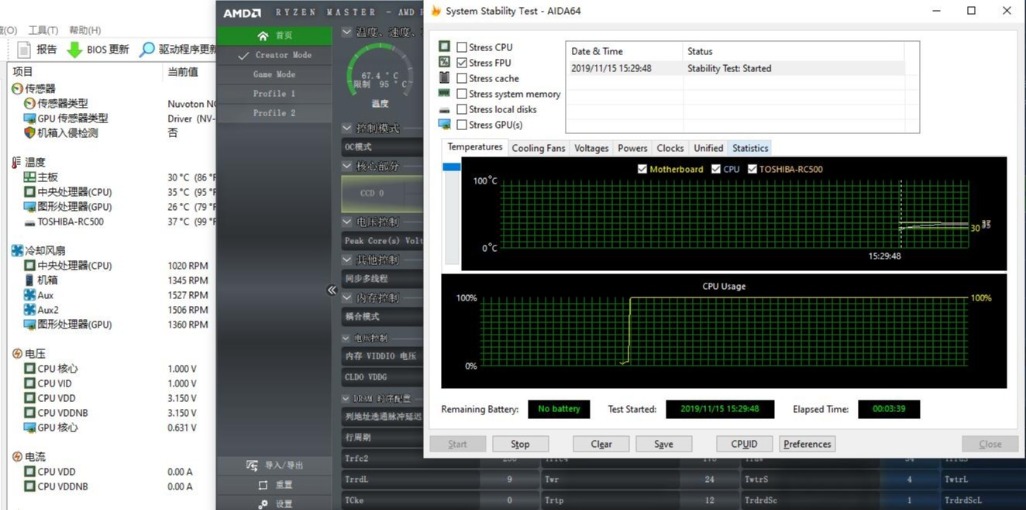
Task: Open the Tools menu in AIDA64
Action: click(43, 30)
